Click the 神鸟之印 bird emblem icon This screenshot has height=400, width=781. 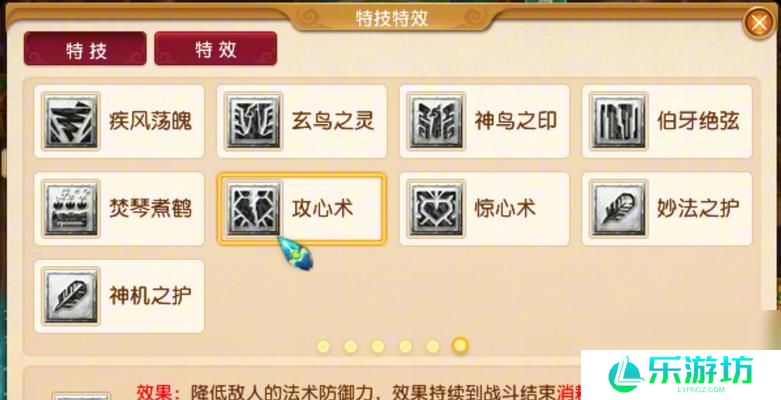coord(436,121)
